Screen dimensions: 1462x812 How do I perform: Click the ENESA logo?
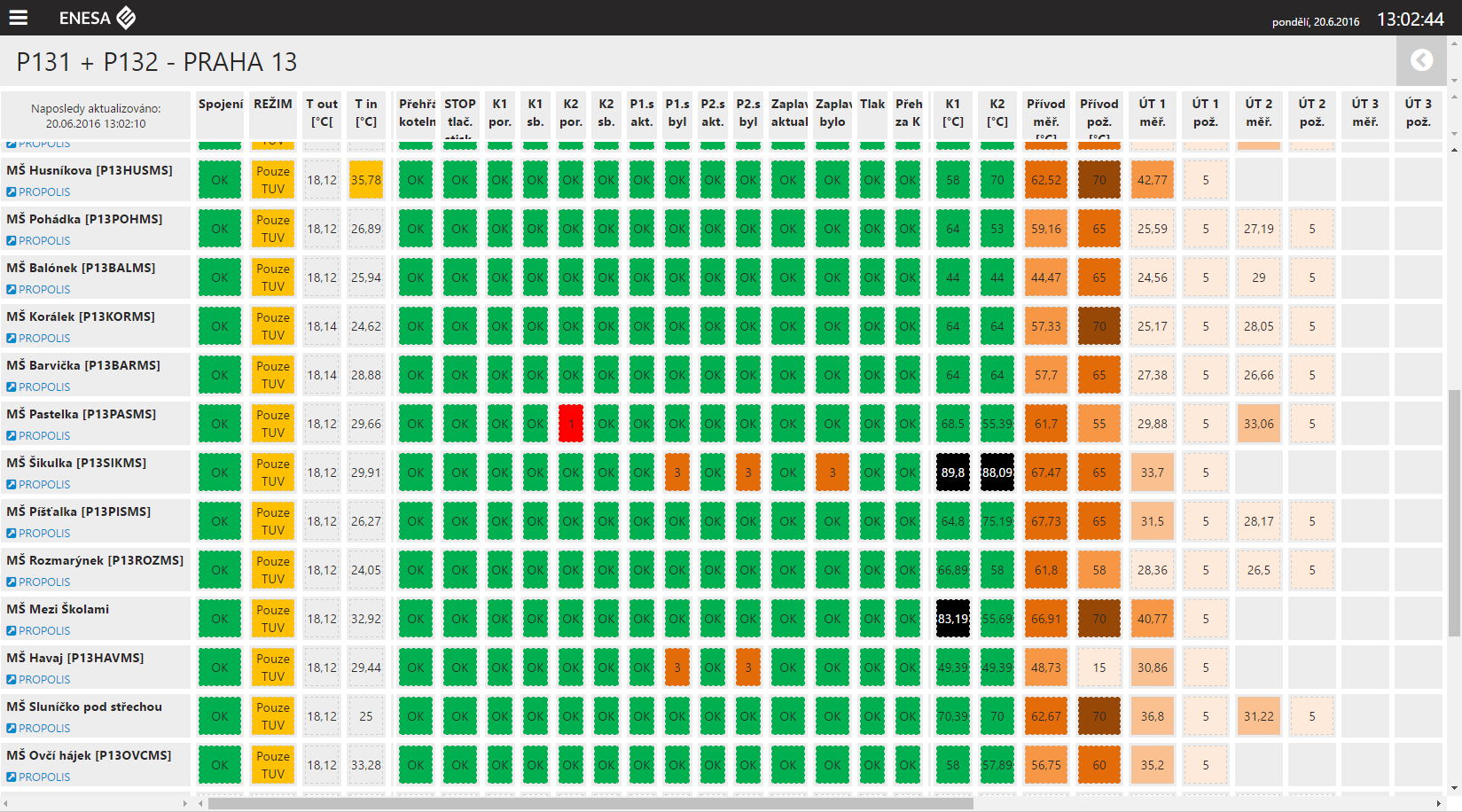(97, 18)
